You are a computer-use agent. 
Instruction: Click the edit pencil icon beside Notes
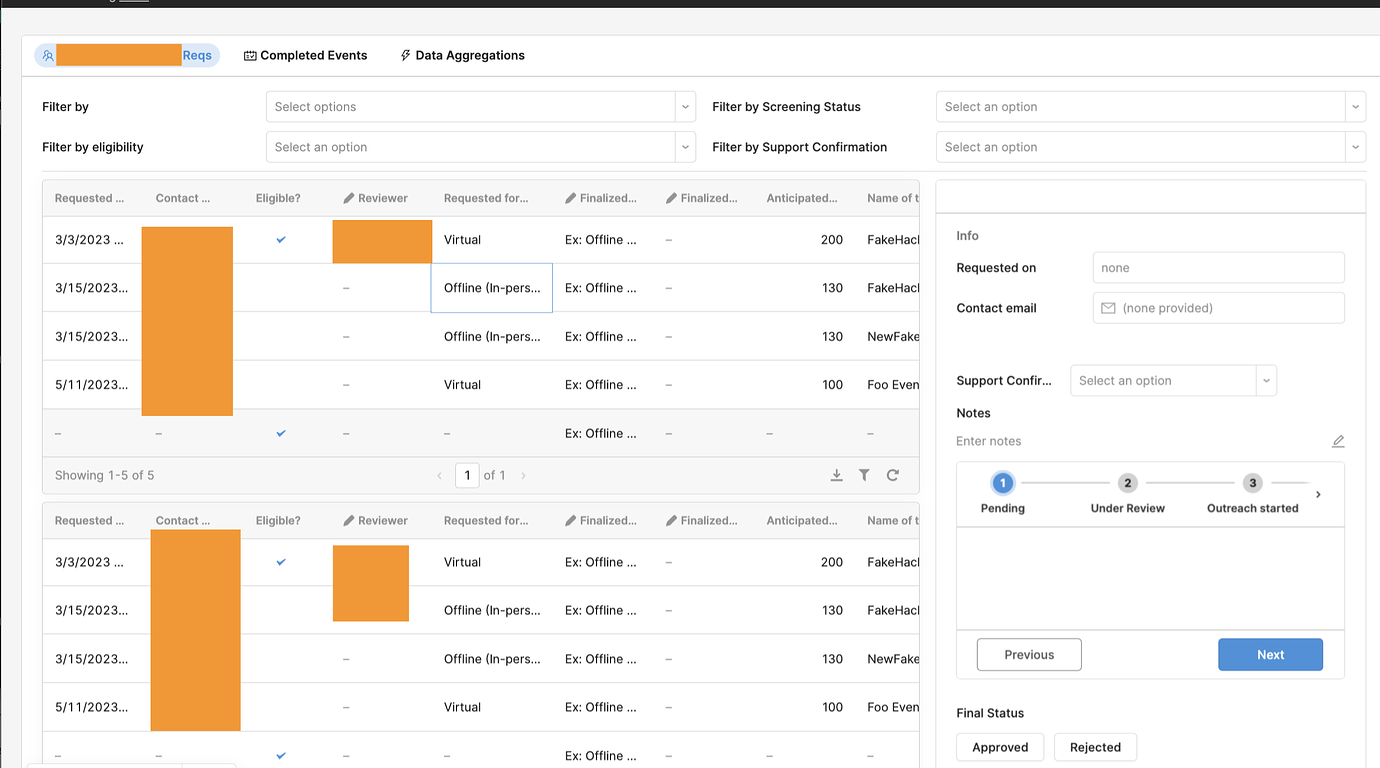(1338, 441)
